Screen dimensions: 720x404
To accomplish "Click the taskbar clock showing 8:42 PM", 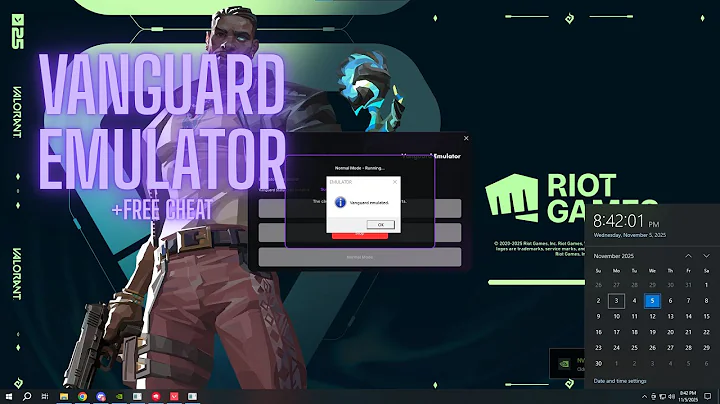I will tap(688, 397).
